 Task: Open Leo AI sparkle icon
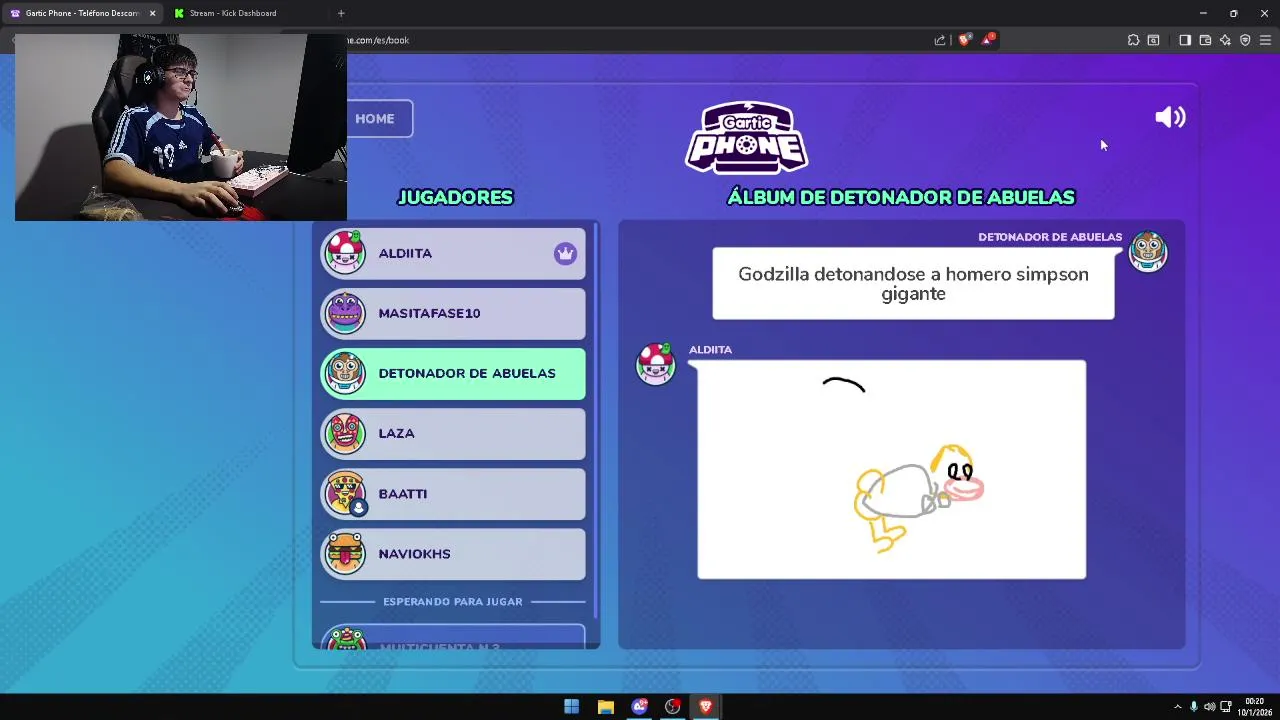1225,40
